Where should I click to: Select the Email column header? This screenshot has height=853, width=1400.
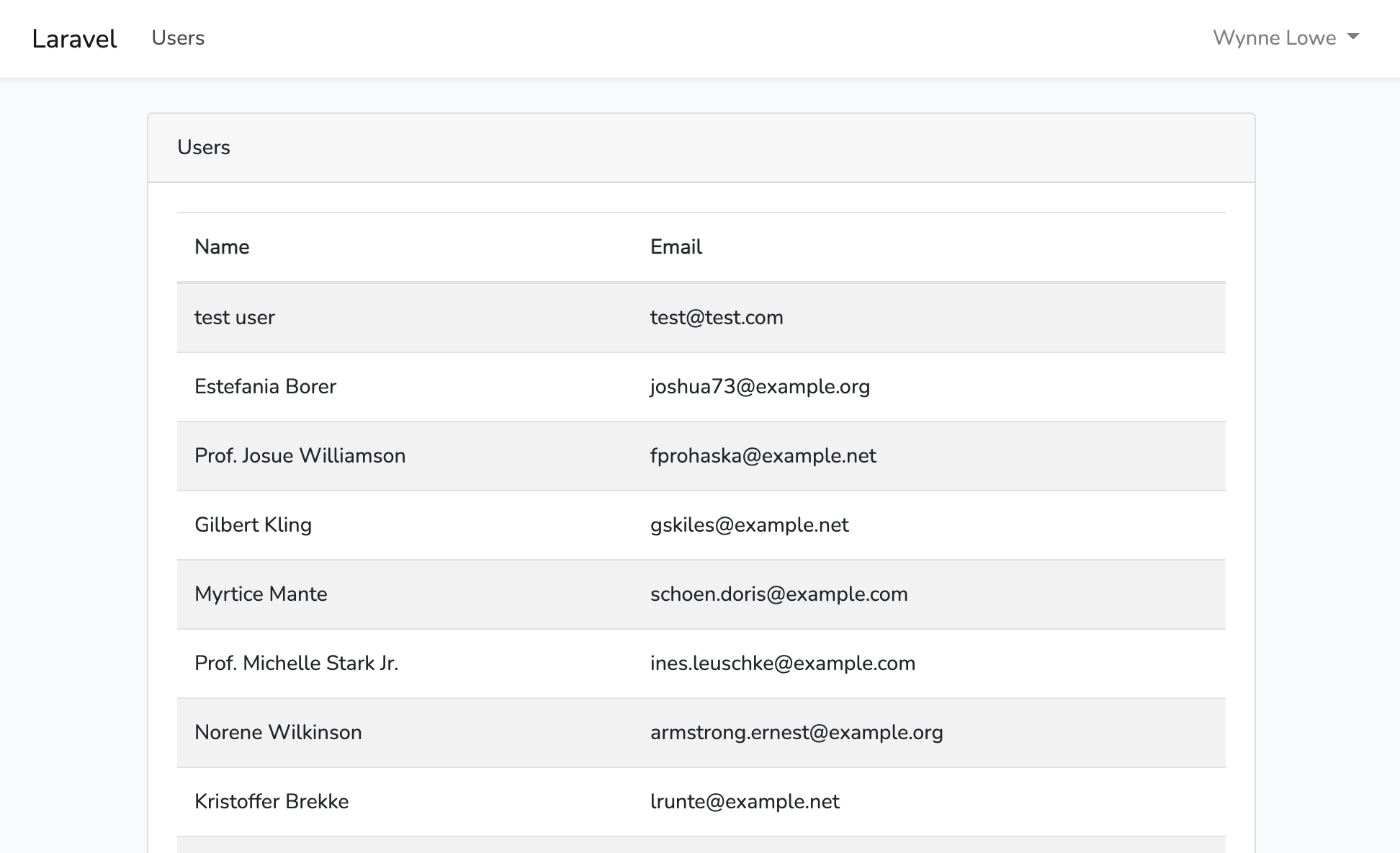coord(676,246)
